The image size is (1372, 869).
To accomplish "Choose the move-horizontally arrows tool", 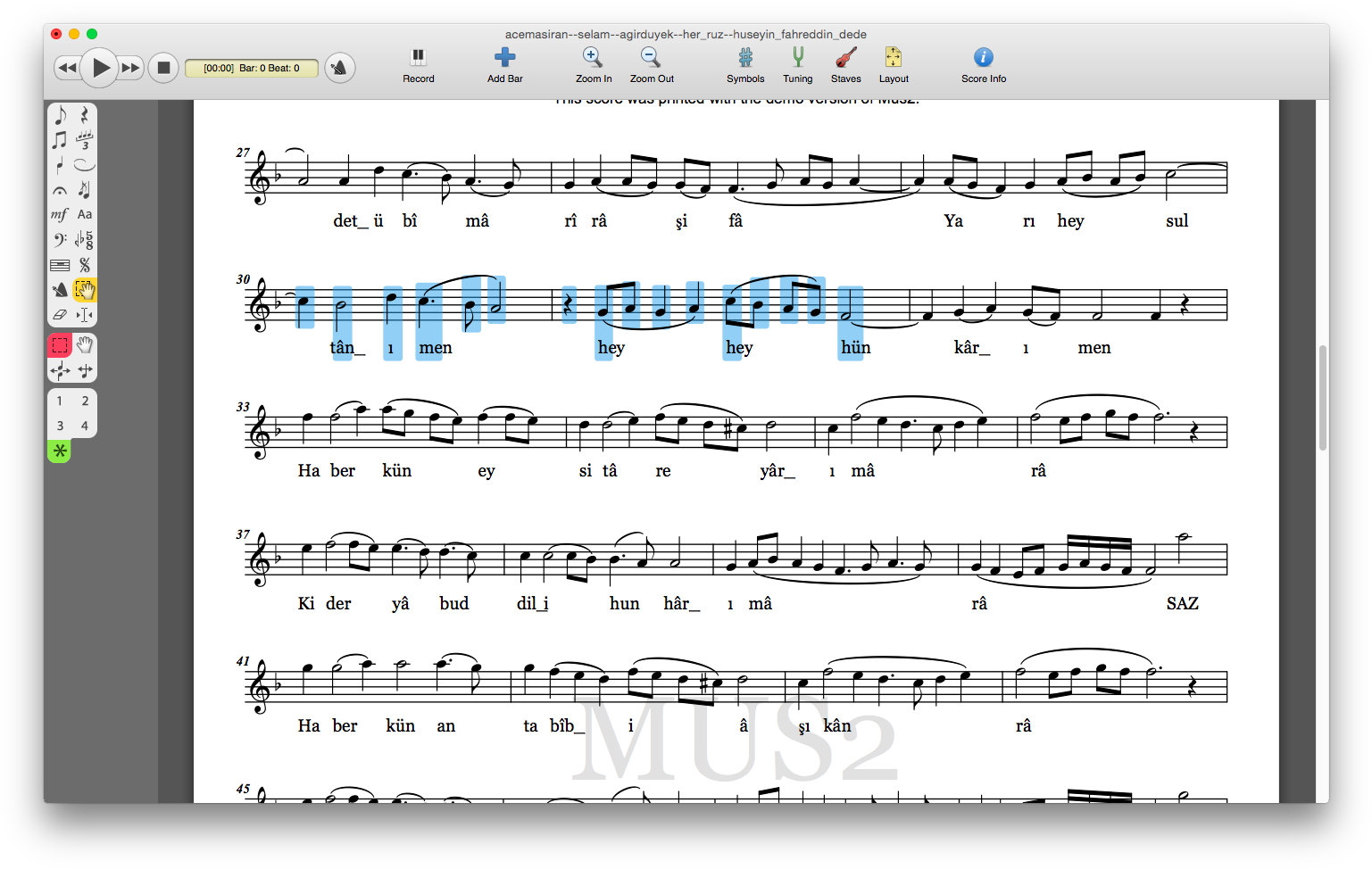I will (x=85, y=370).
